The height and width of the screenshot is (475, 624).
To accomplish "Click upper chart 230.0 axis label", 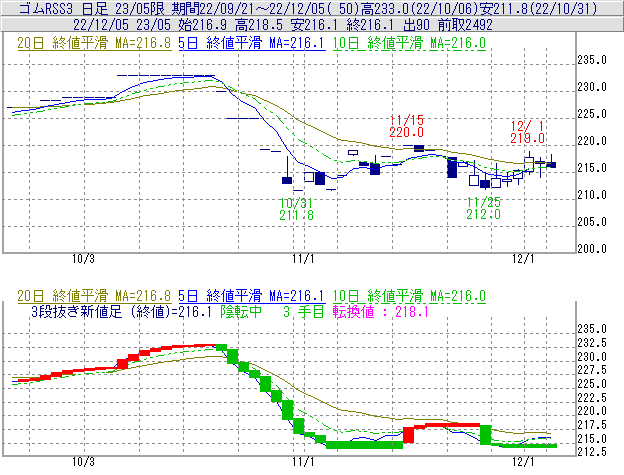I will click(x=592, y=87).
